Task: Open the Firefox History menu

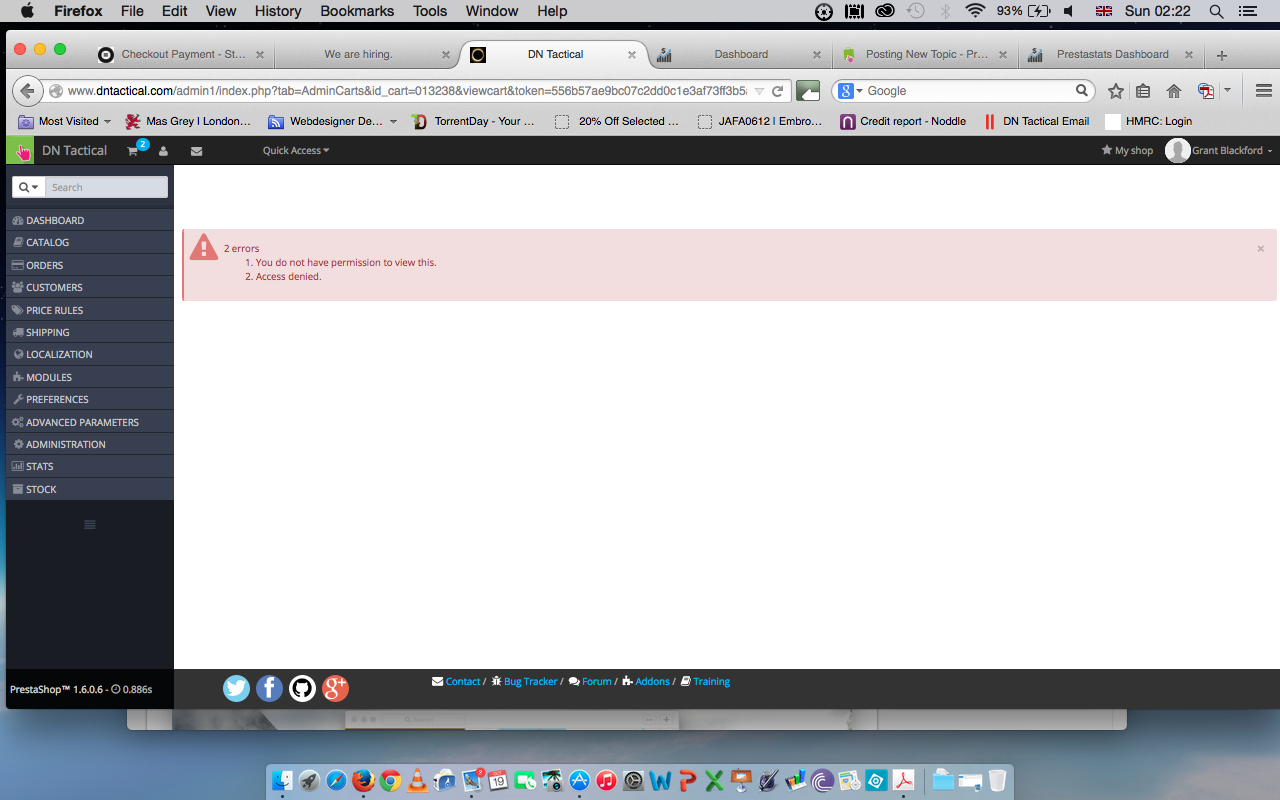Action: point(278,11)
